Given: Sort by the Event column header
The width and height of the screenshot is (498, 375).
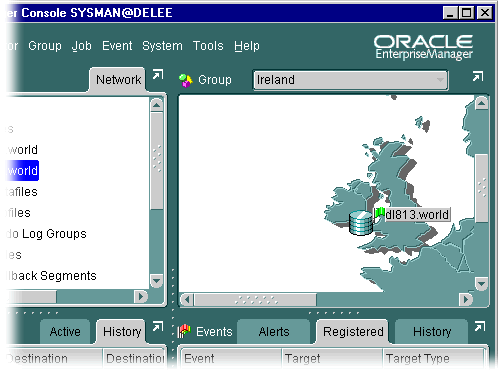Looking at the screenshot, I should point(231,359).
